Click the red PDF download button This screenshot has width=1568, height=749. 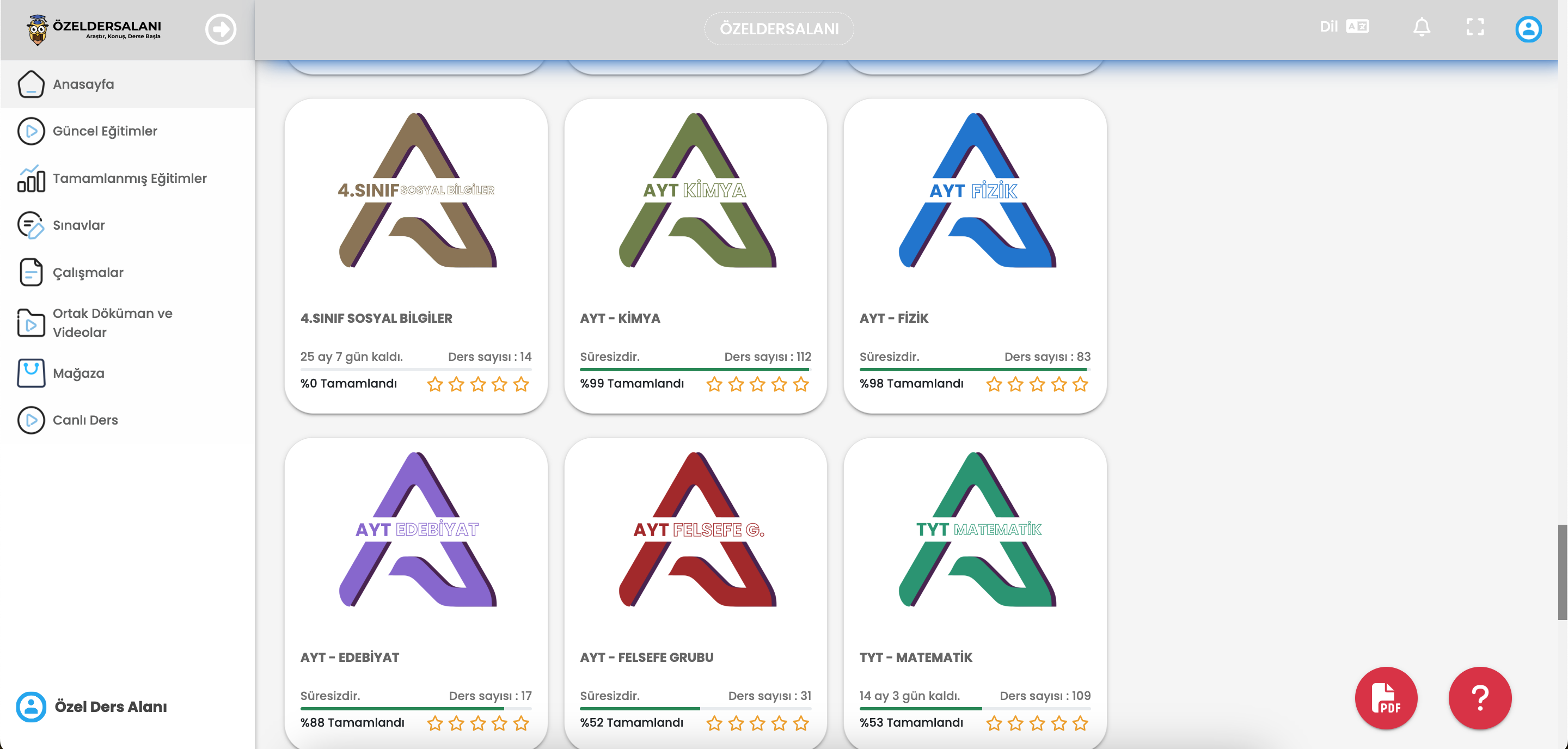[x=1386, y=698]
